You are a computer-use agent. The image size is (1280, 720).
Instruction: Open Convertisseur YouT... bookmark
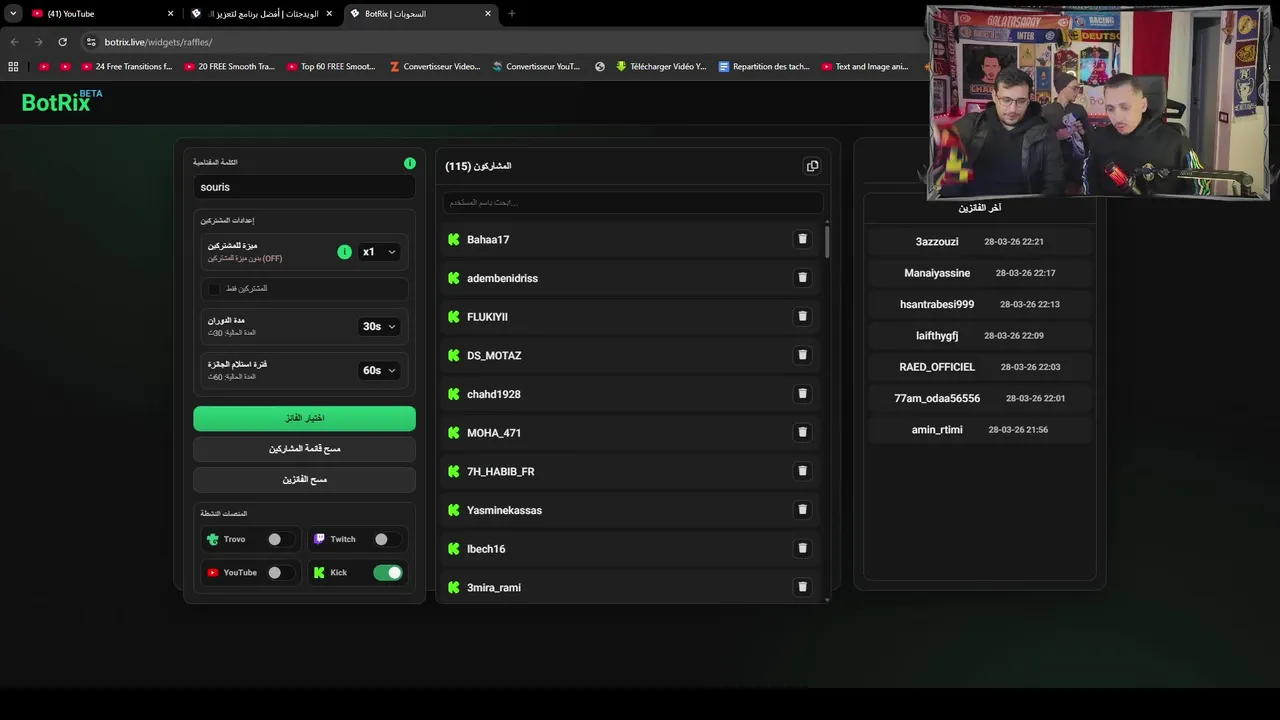[536, 67]
